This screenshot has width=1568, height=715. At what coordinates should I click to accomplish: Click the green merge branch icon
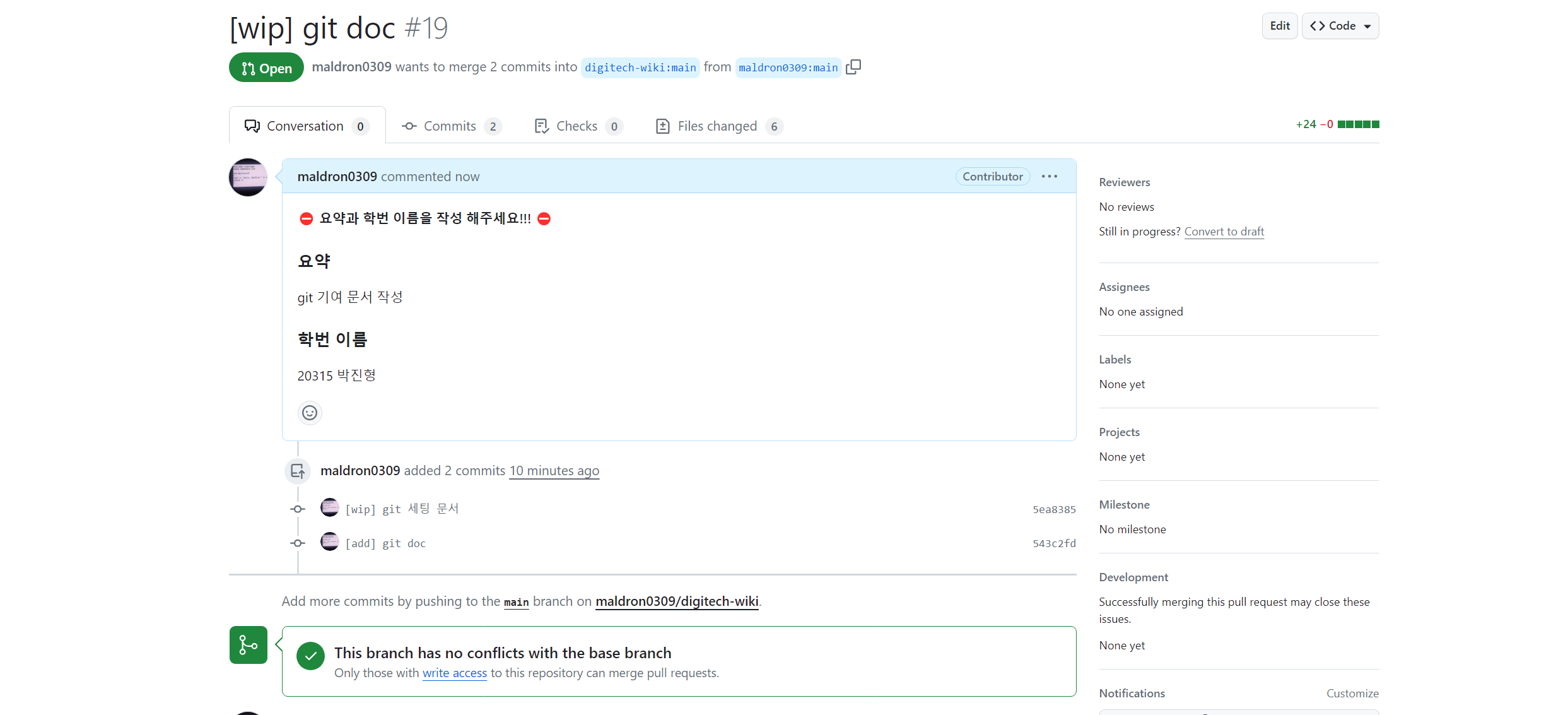click(248, 644)
